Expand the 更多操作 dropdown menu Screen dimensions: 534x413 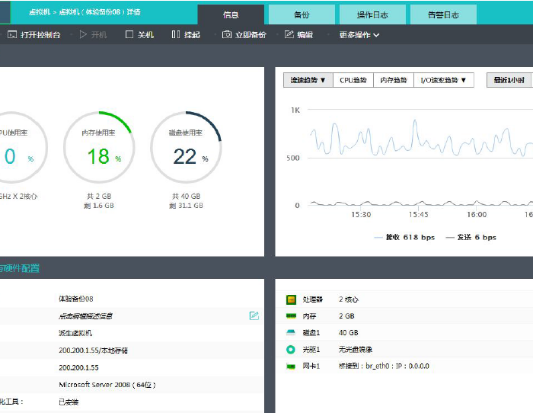coord(359,35)
